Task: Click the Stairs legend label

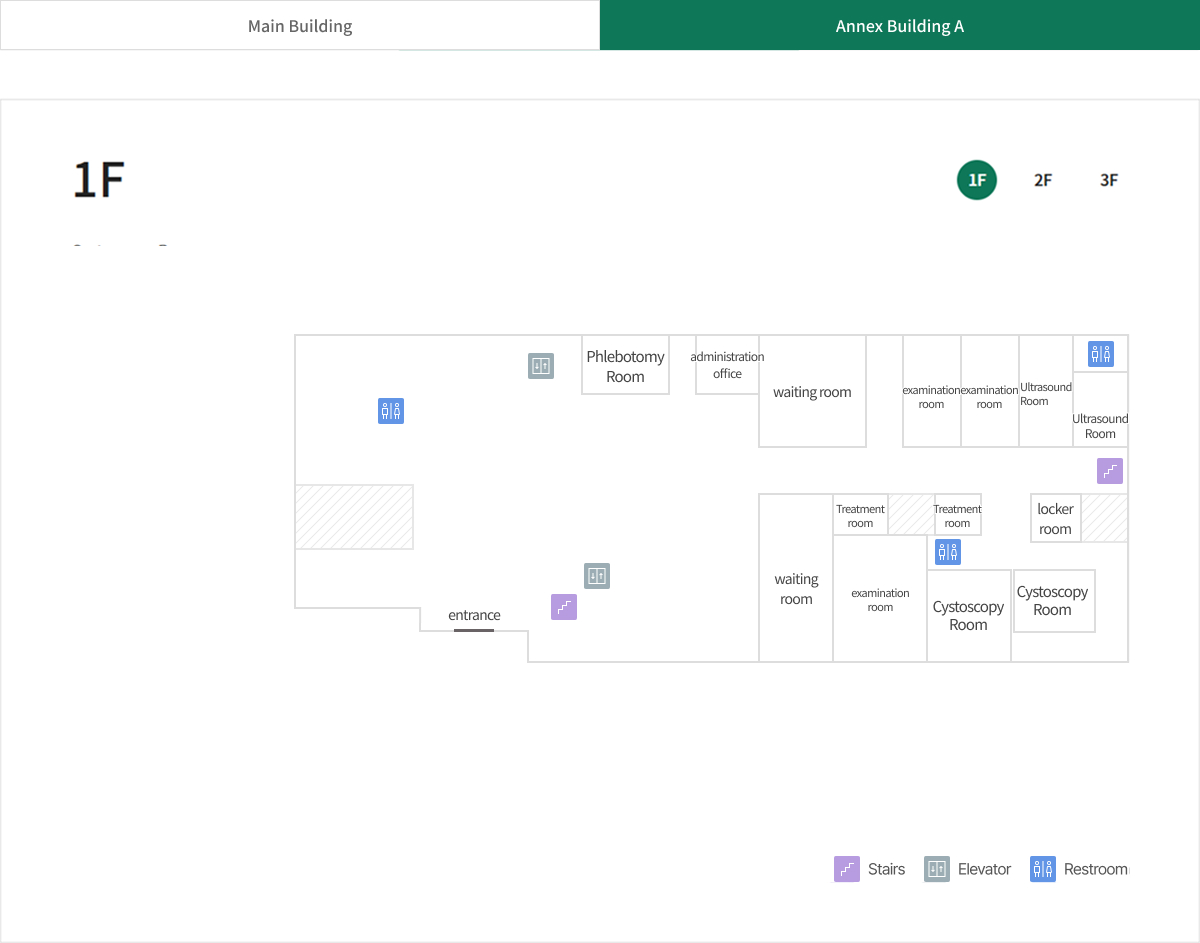Action: pos(887,869)
